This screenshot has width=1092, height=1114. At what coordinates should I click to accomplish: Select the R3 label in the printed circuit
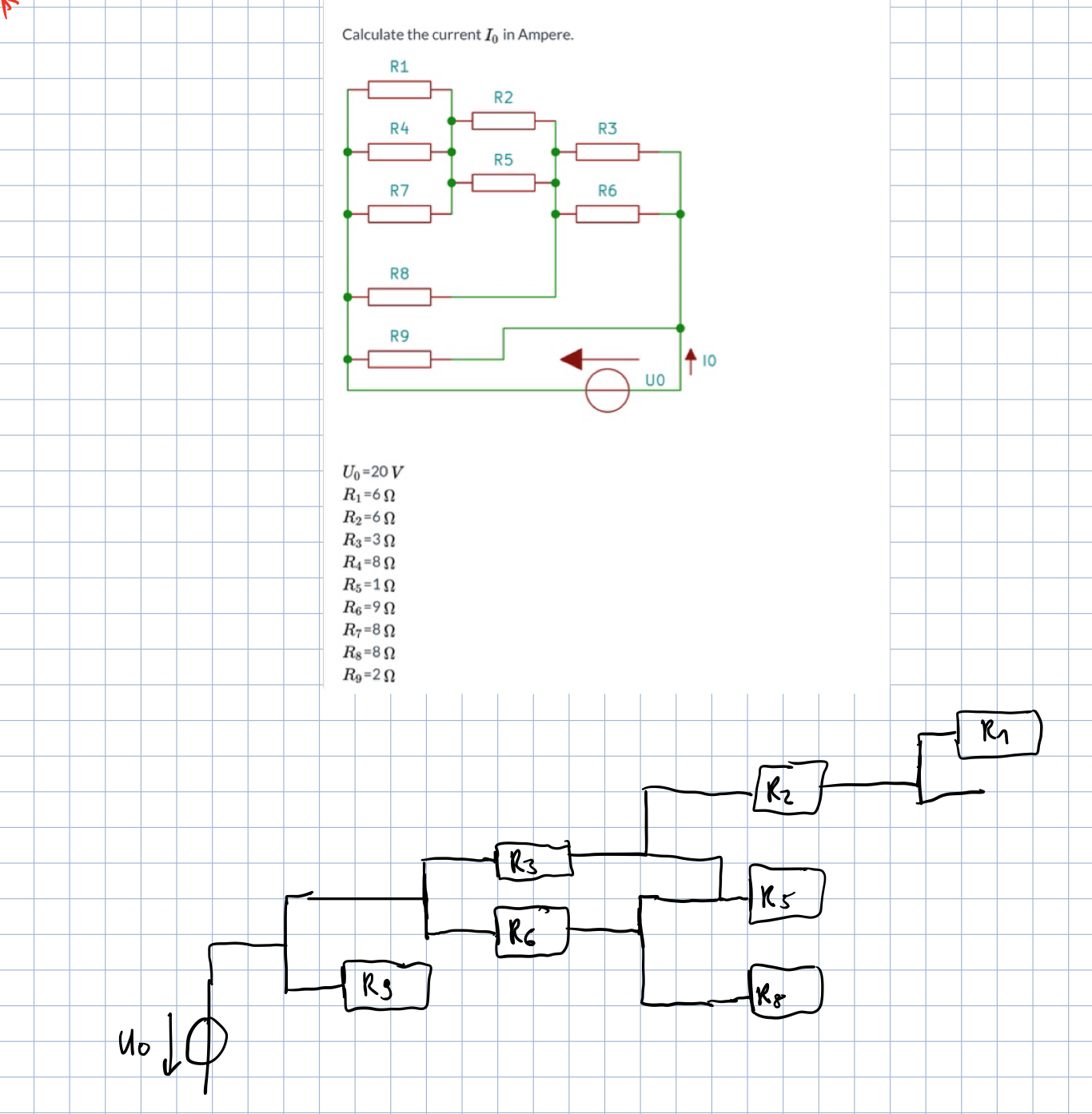(x=608, y=129)
